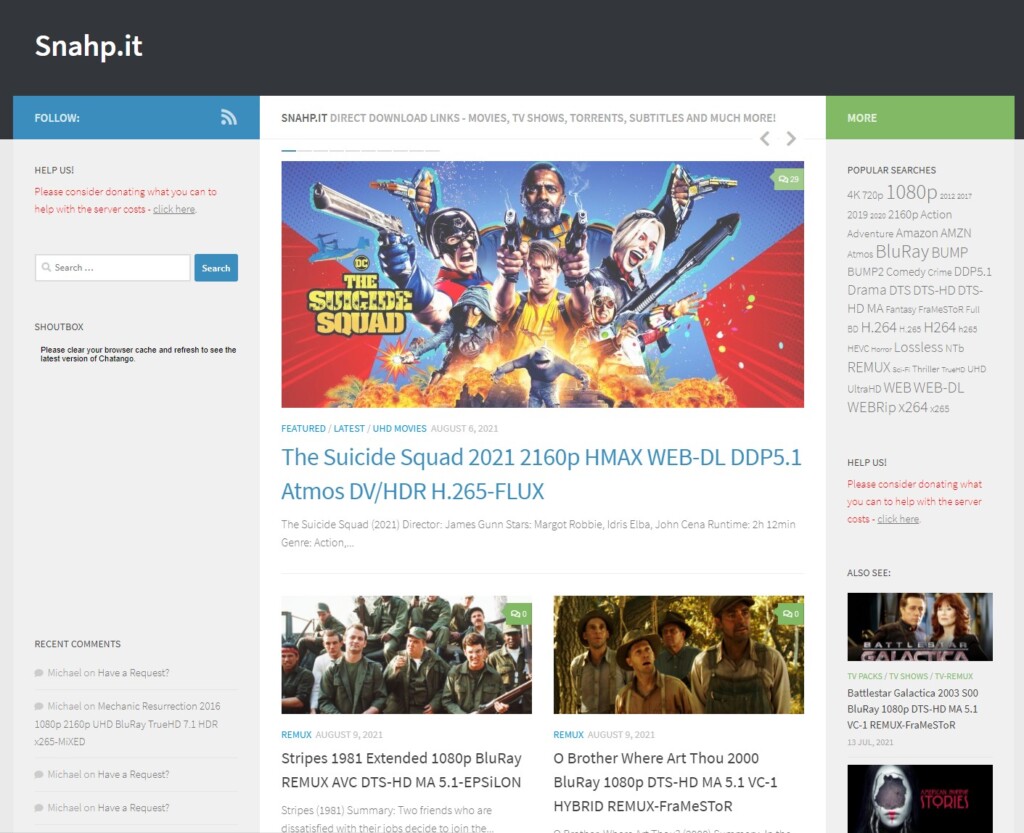Open REMUX category above Stripes post
This screenshot has height=833, width=1024.
coord(296,734)
